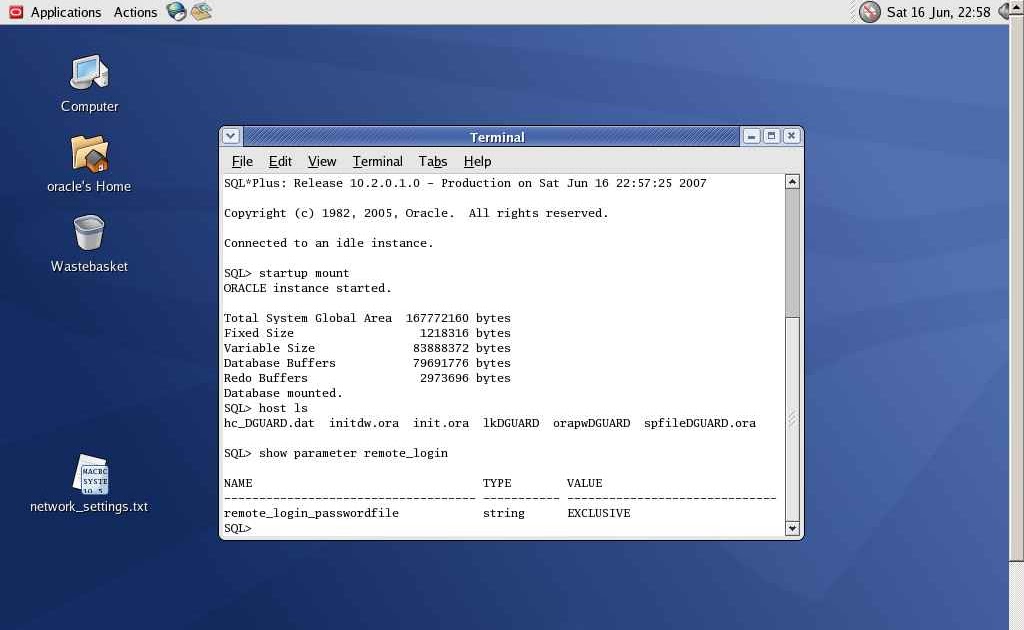Click the 'Database mounted.' line

tap(283, 393)
